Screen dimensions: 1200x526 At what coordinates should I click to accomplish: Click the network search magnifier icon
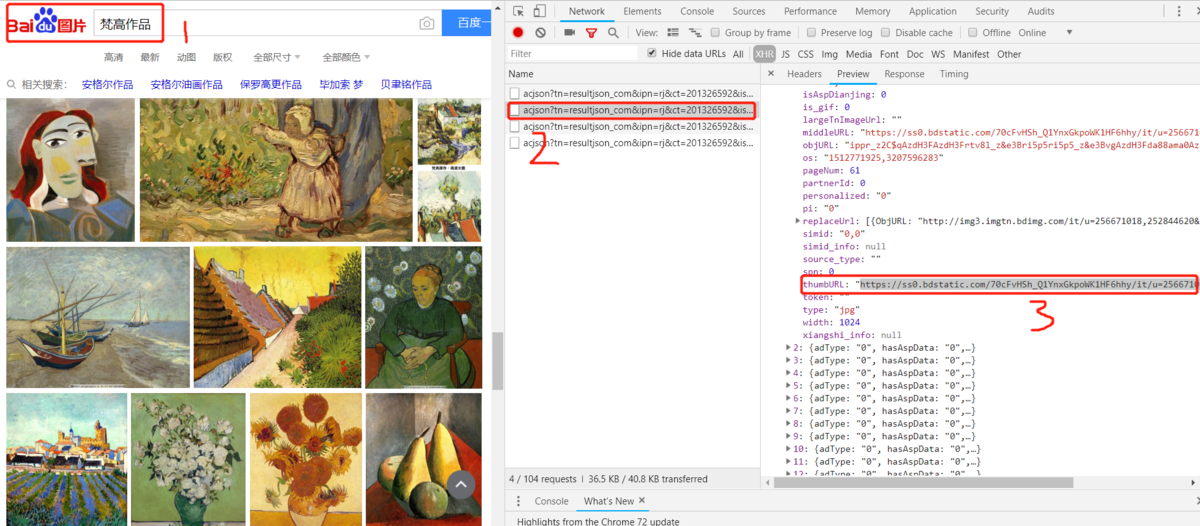pyautogui.click(x=613, y=32)
